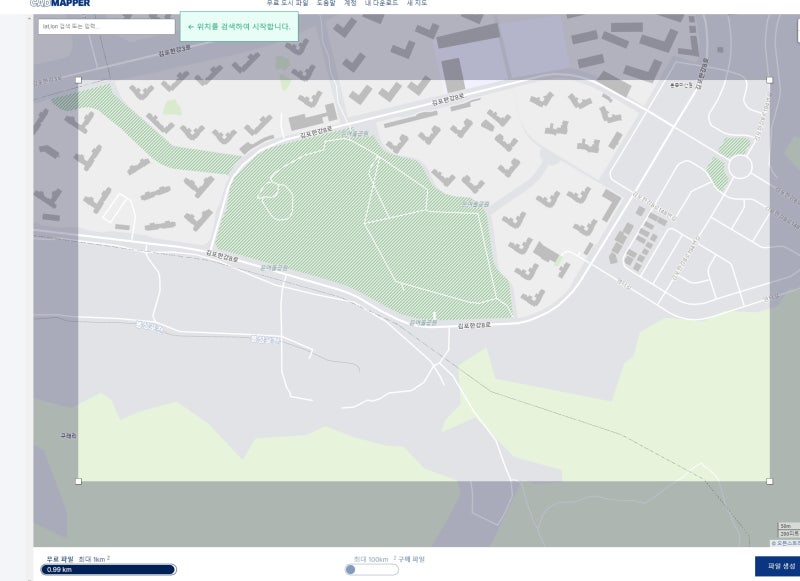Click the top-left selection corner handle
Viewport: 800px width, 581px height.
coord(79,80)
